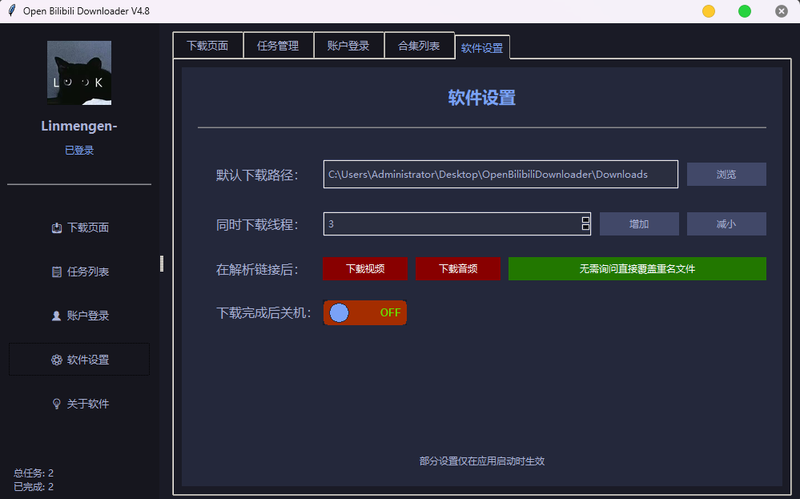Click the sidebar splitter handle
800x499 pixels.
pos(162,264)
